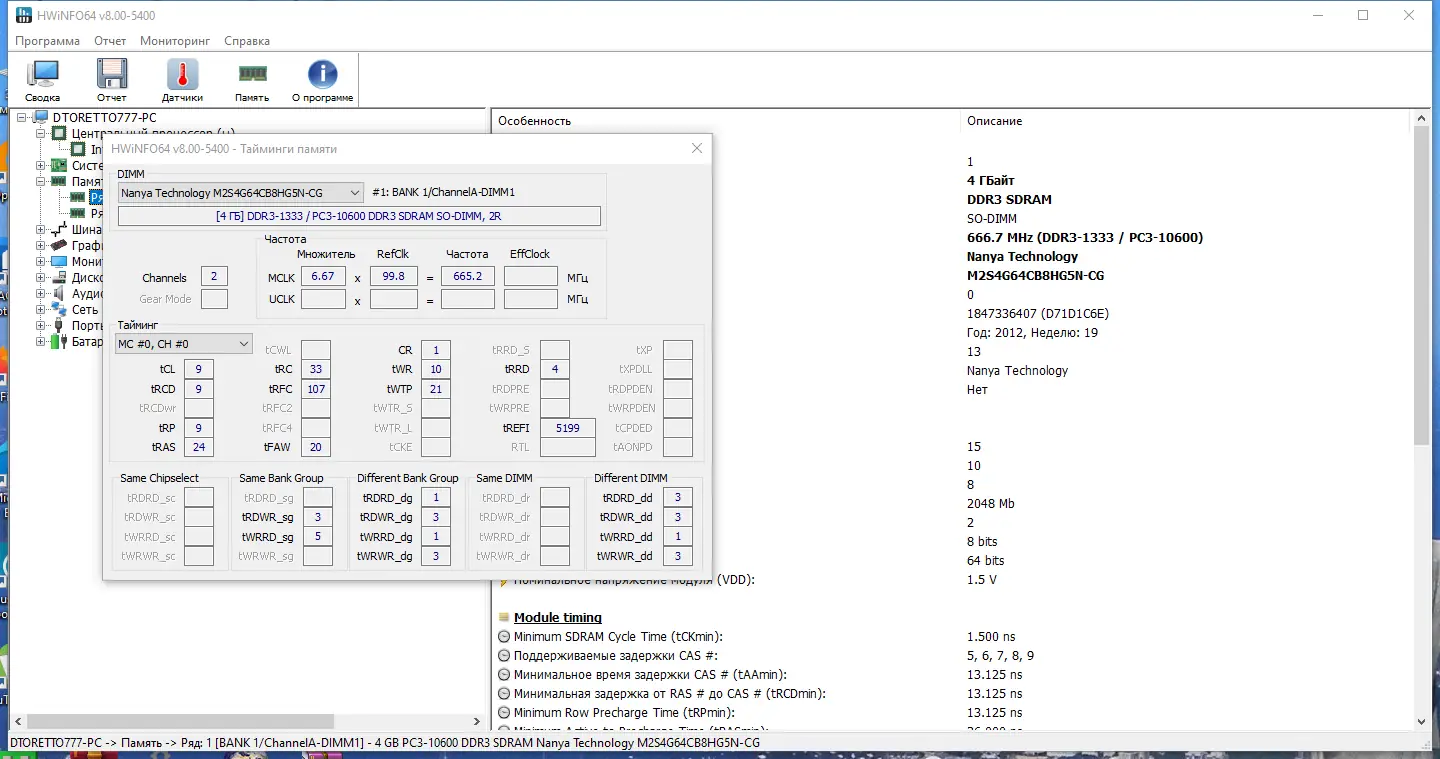
Task: Click the tREFI value field
Action: [567, 427]
